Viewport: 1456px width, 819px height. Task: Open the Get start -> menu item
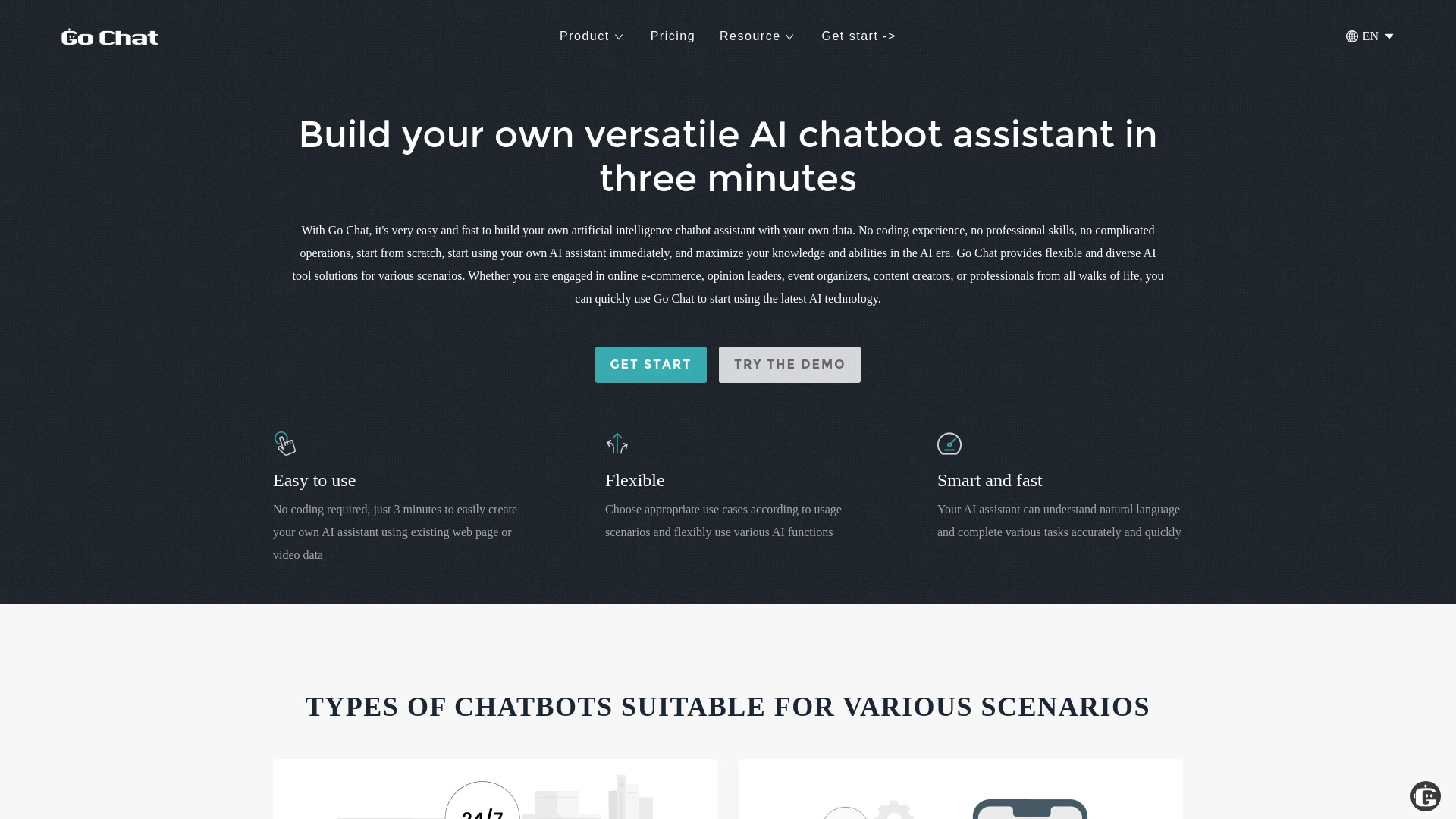tap(858, 36)
